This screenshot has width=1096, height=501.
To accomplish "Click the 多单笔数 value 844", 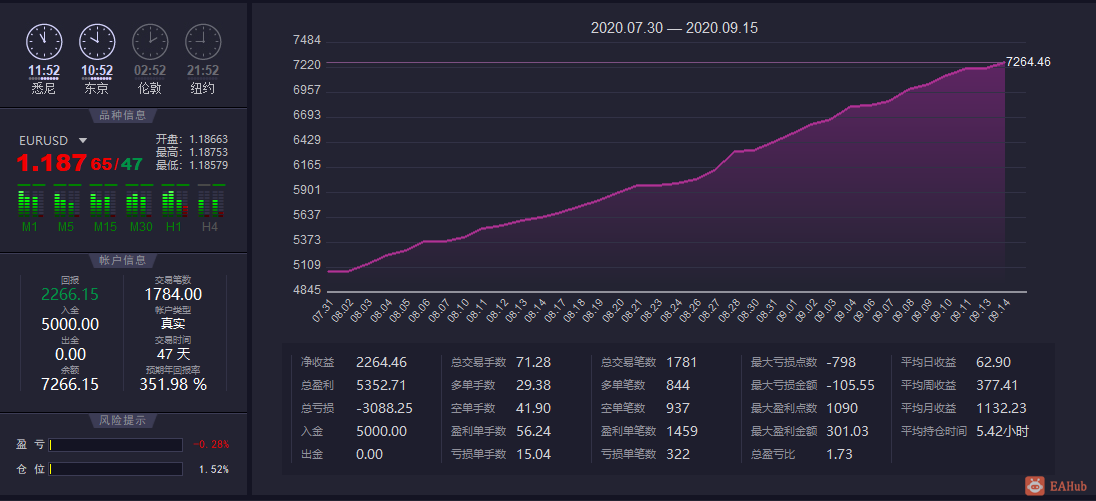I will click(x=678, y=385).
